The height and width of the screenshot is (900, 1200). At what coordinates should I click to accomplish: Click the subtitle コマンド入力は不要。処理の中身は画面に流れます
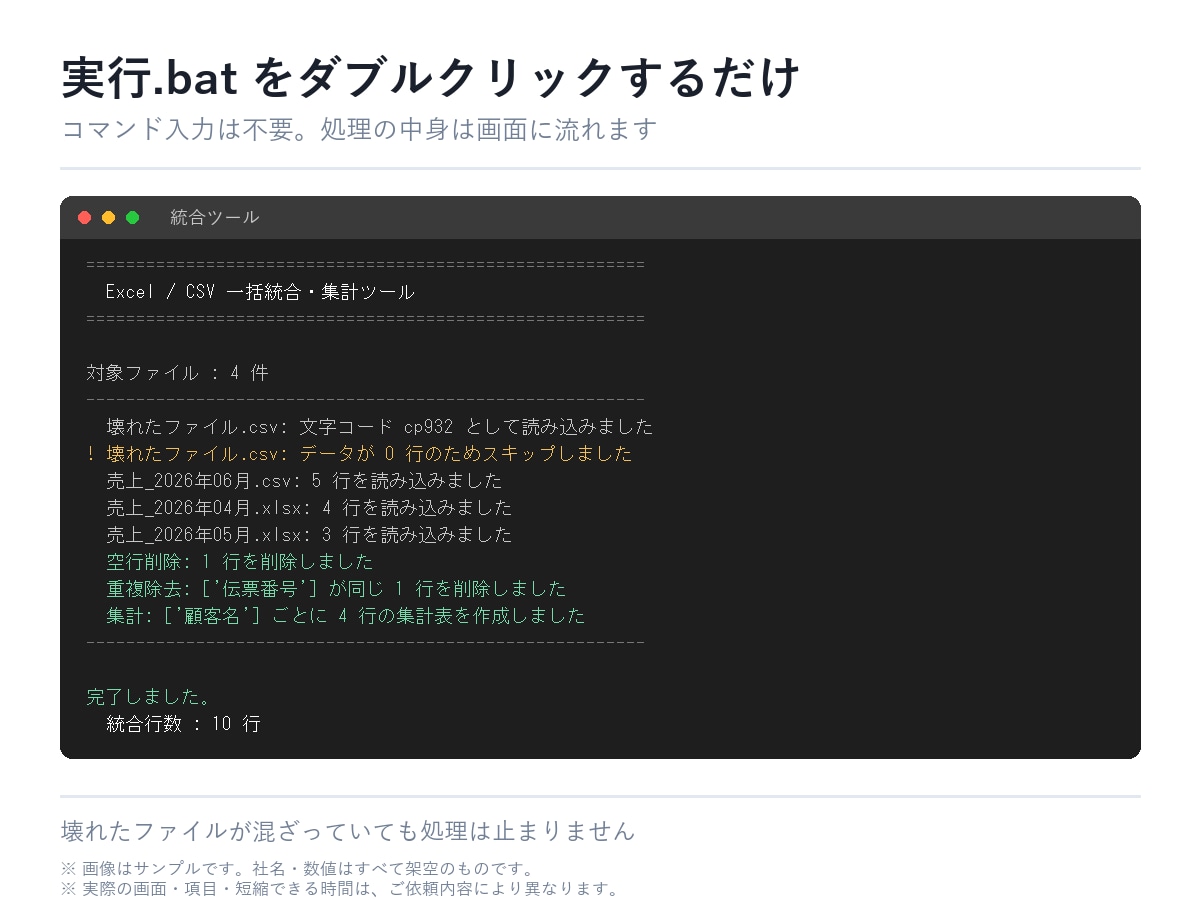pyautogui.click(x=359, y=130)
